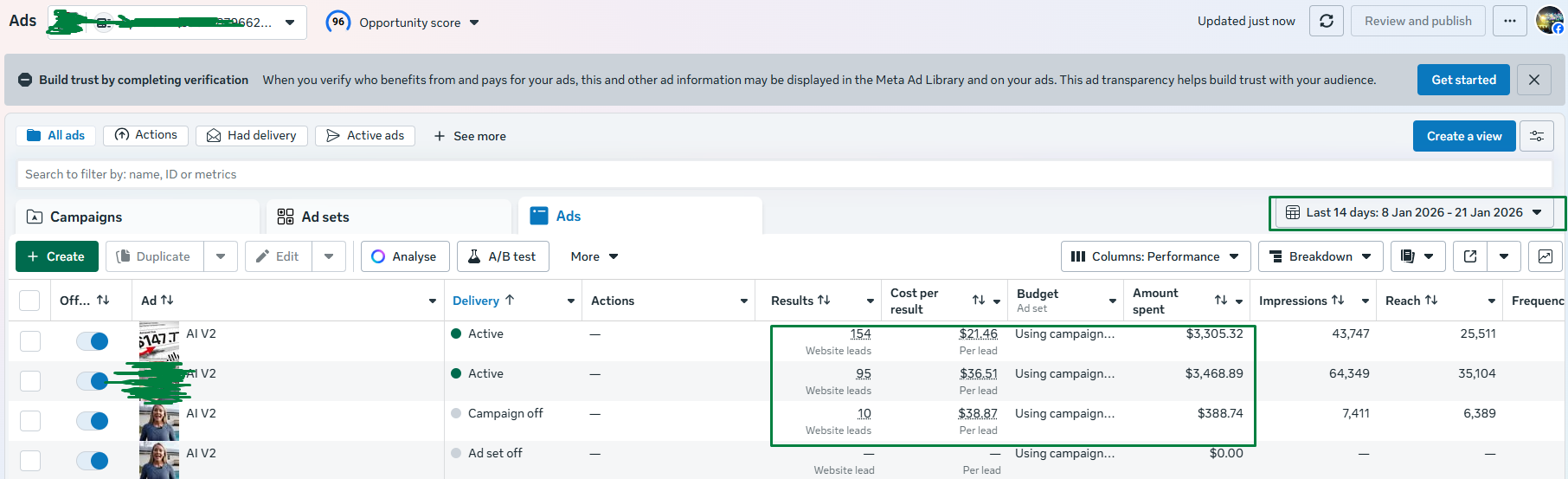Click the Get started button
The height and width of the screenshot is (479, 1568).
[x=1463, y=80]
